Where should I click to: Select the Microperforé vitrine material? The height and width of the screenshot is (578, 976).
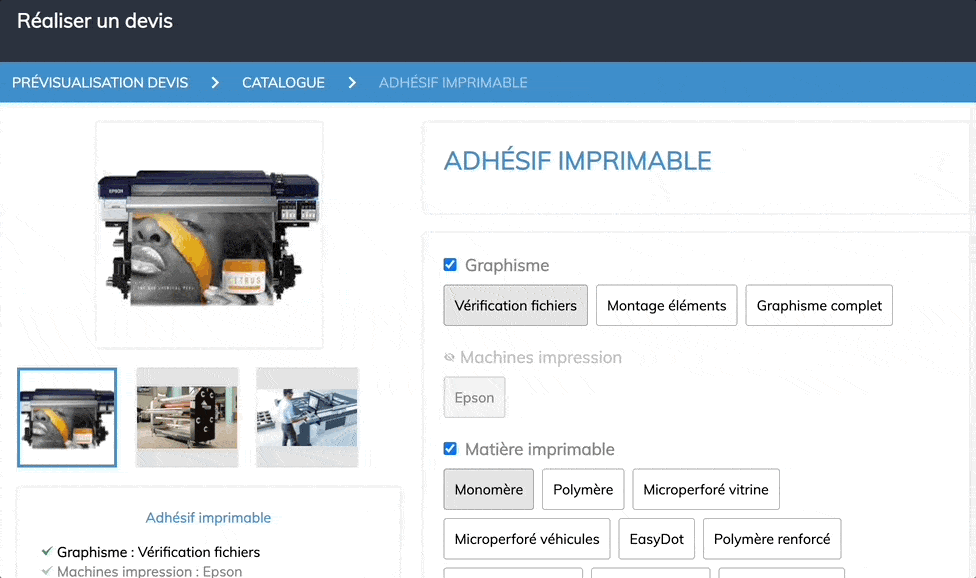tap(705, 490)
